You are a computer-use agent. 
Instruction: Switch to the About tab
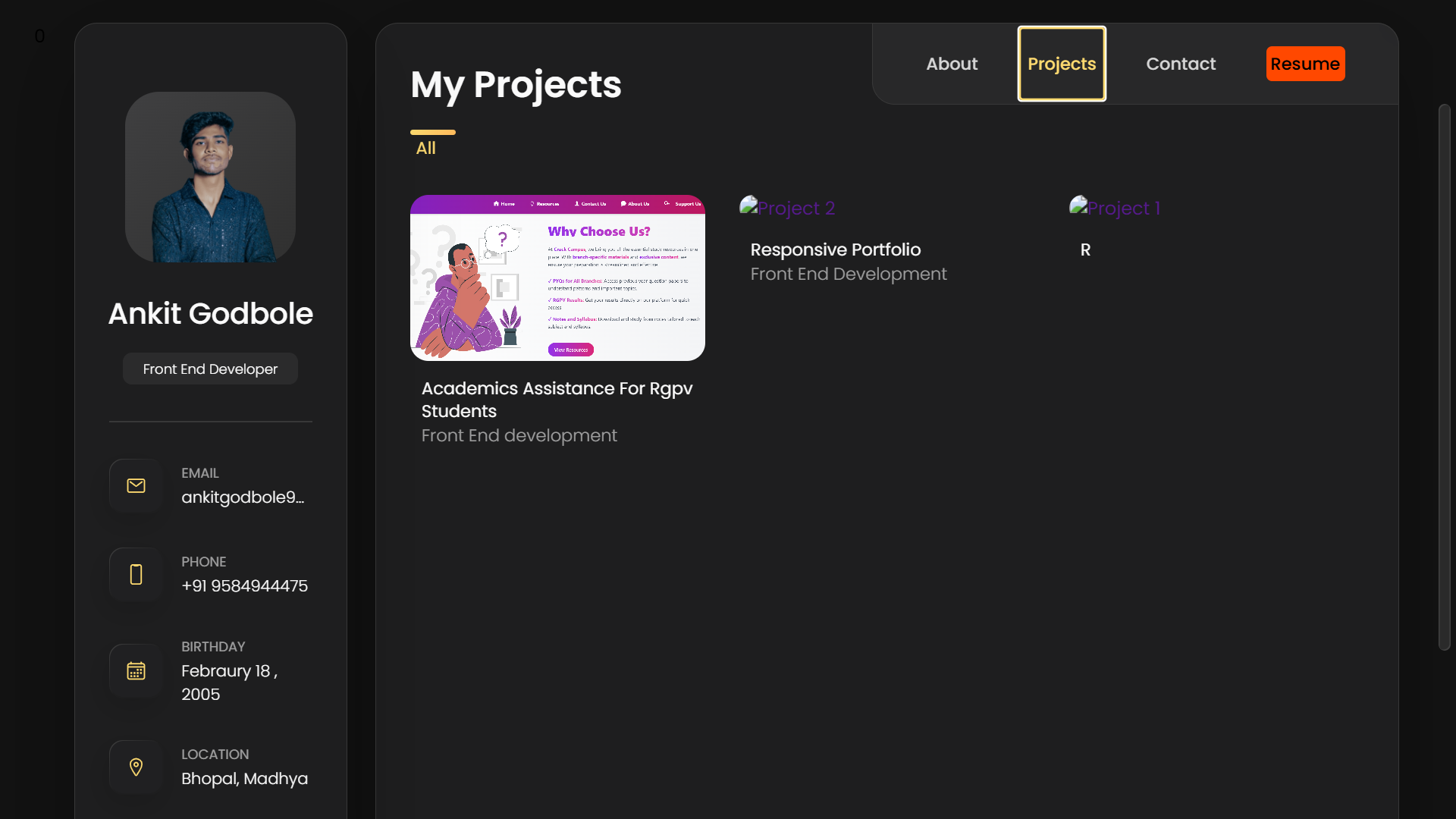(952, 64)
